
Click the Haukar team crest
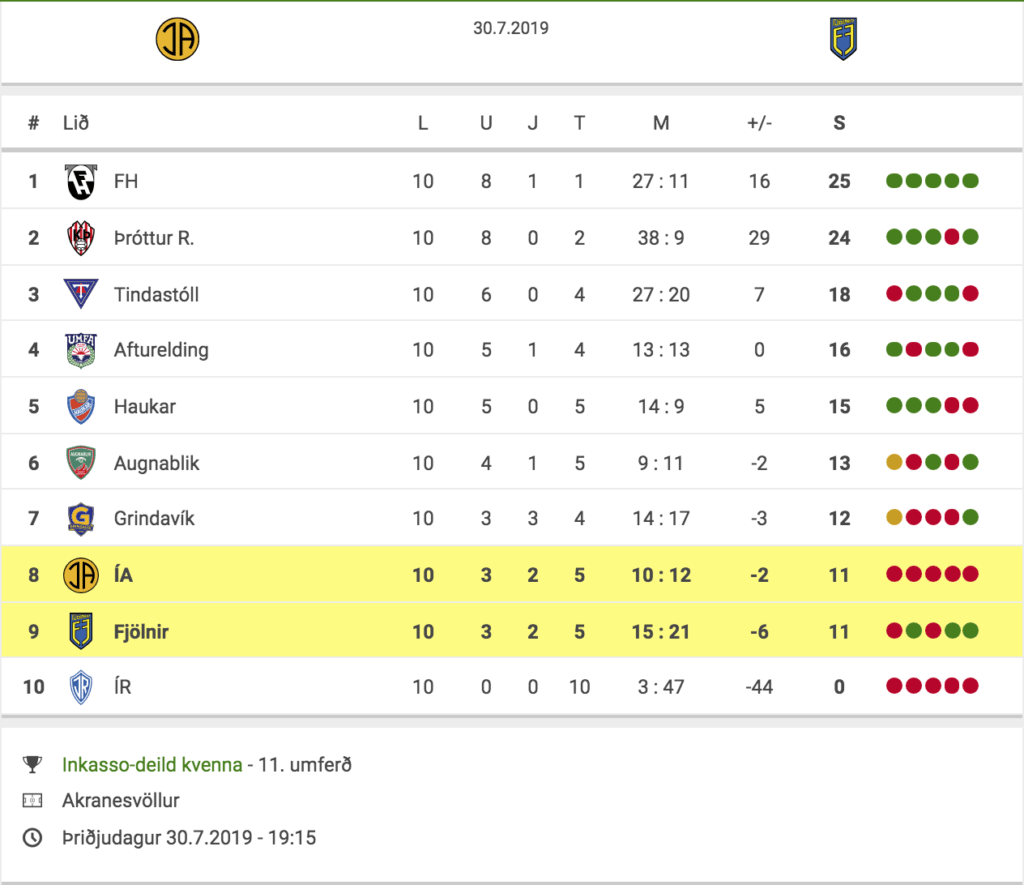point(81,406)
